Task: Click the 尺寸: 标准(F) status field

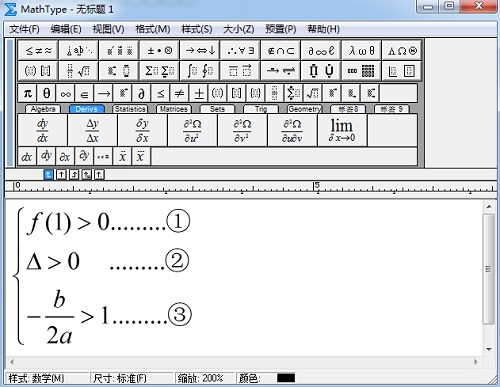Action: 132,378
